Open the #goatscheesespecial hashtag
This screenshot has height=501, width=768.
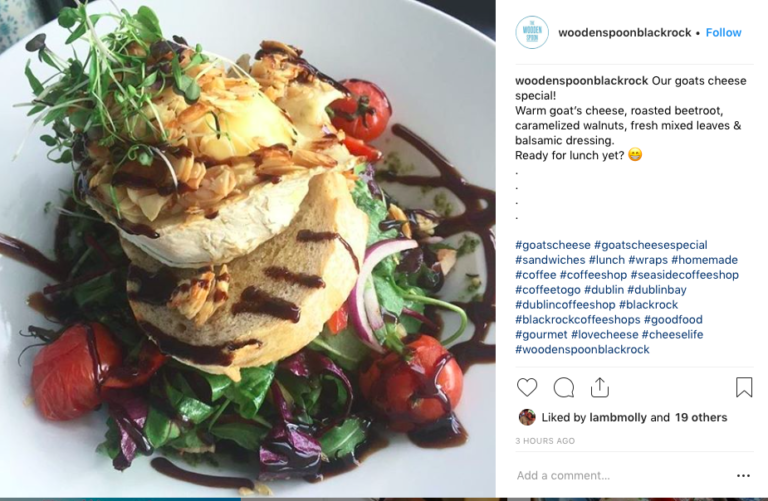coord(650,245)
